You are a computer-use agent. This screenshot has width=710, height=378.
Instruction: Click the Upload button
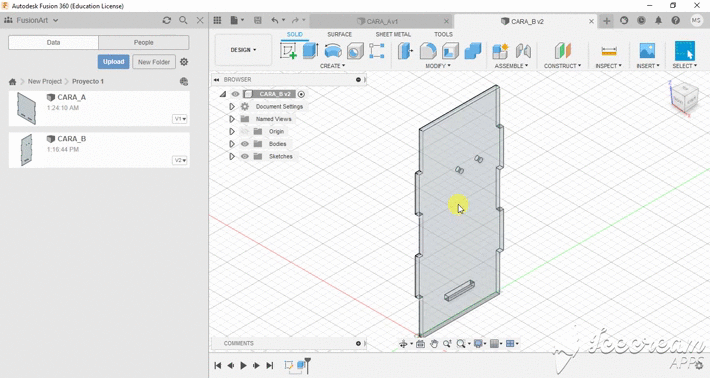click(x=113, y=62)
